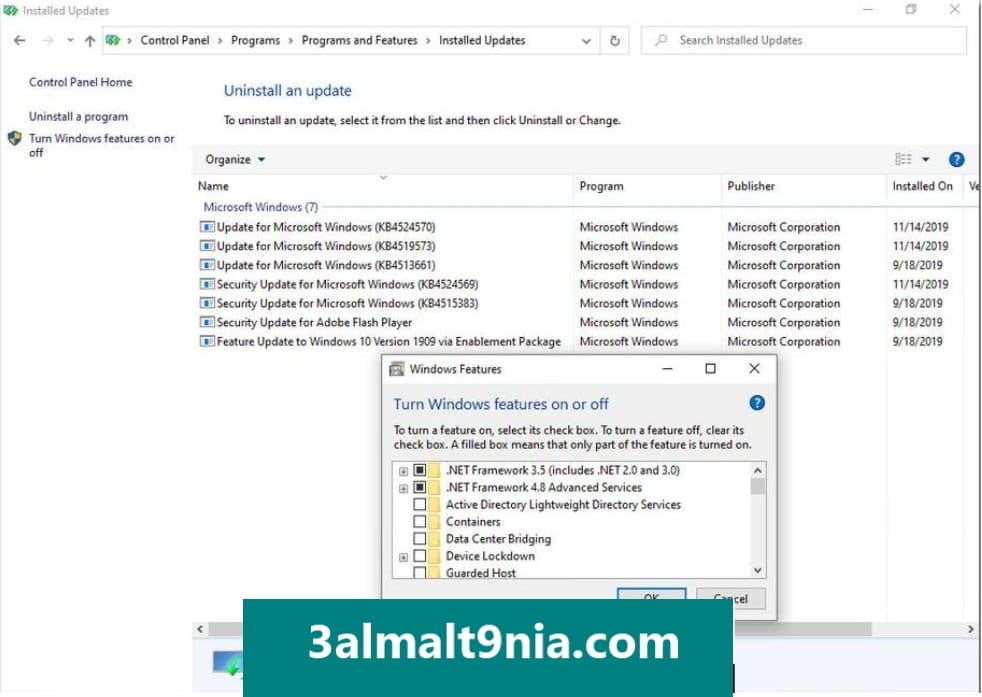Click the features list scrollbar thumb

[758, 486]
